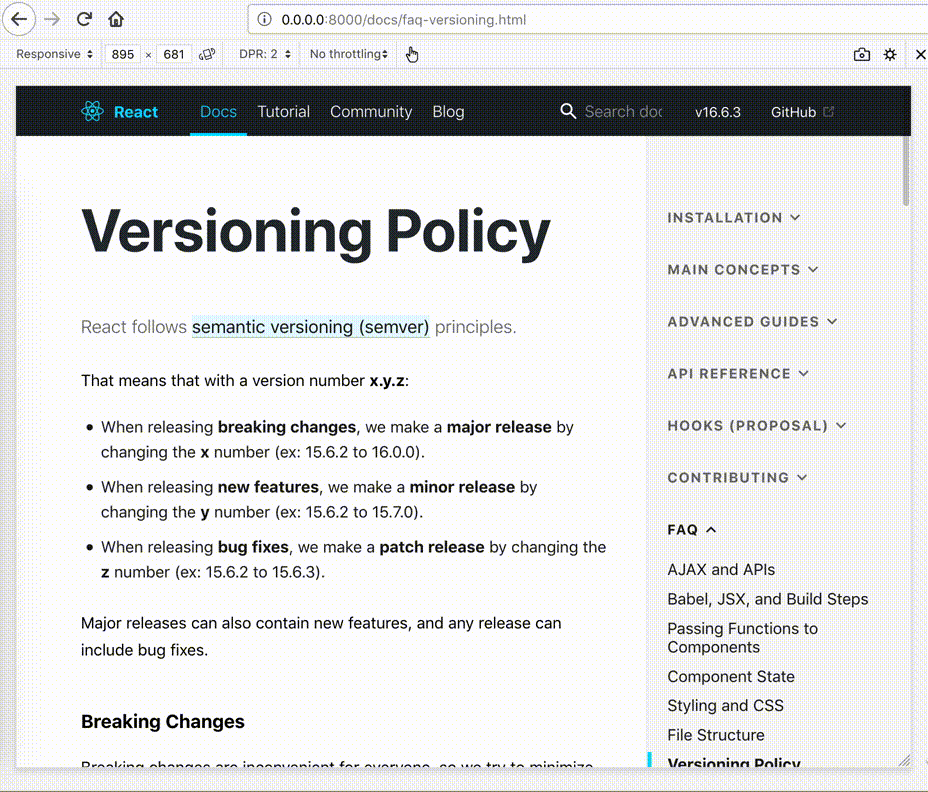The width and height of the screenshot is (928, 792).
Task: Open the v16.6.3 versions link
Action: [x=717, y=112]
